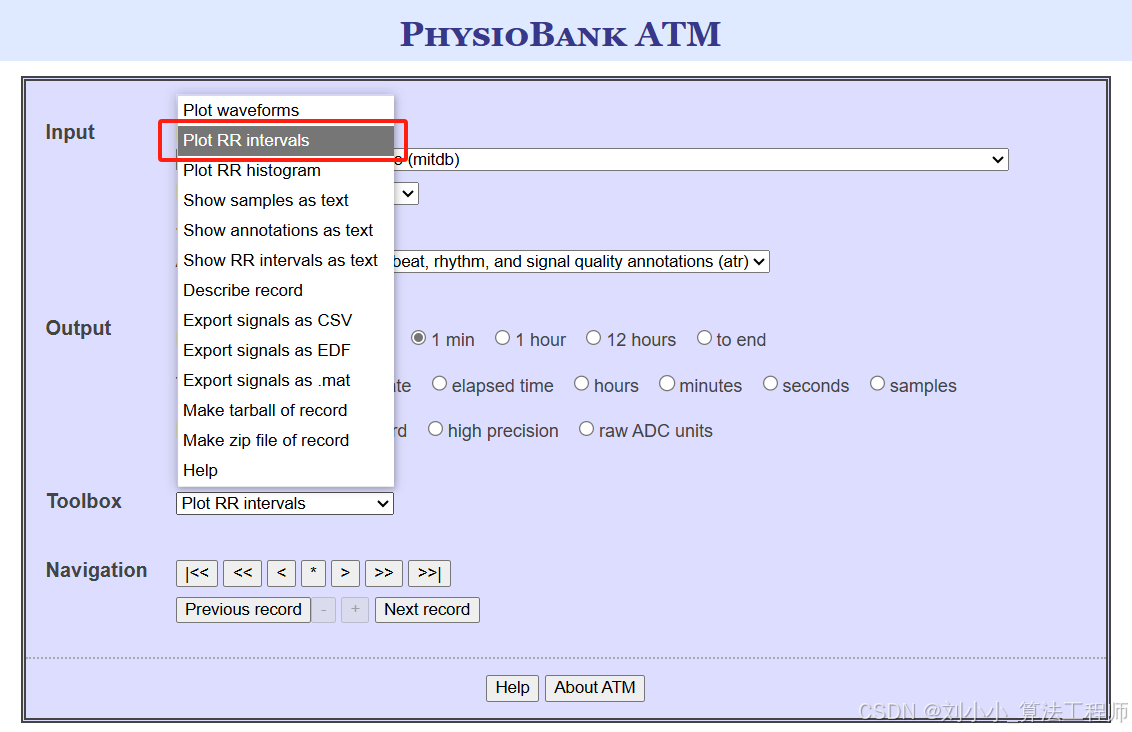Image resolution: width=1132 pixels, height=732 pixels.
Task: Go to the Previous record
Action: tap(243, 610)
